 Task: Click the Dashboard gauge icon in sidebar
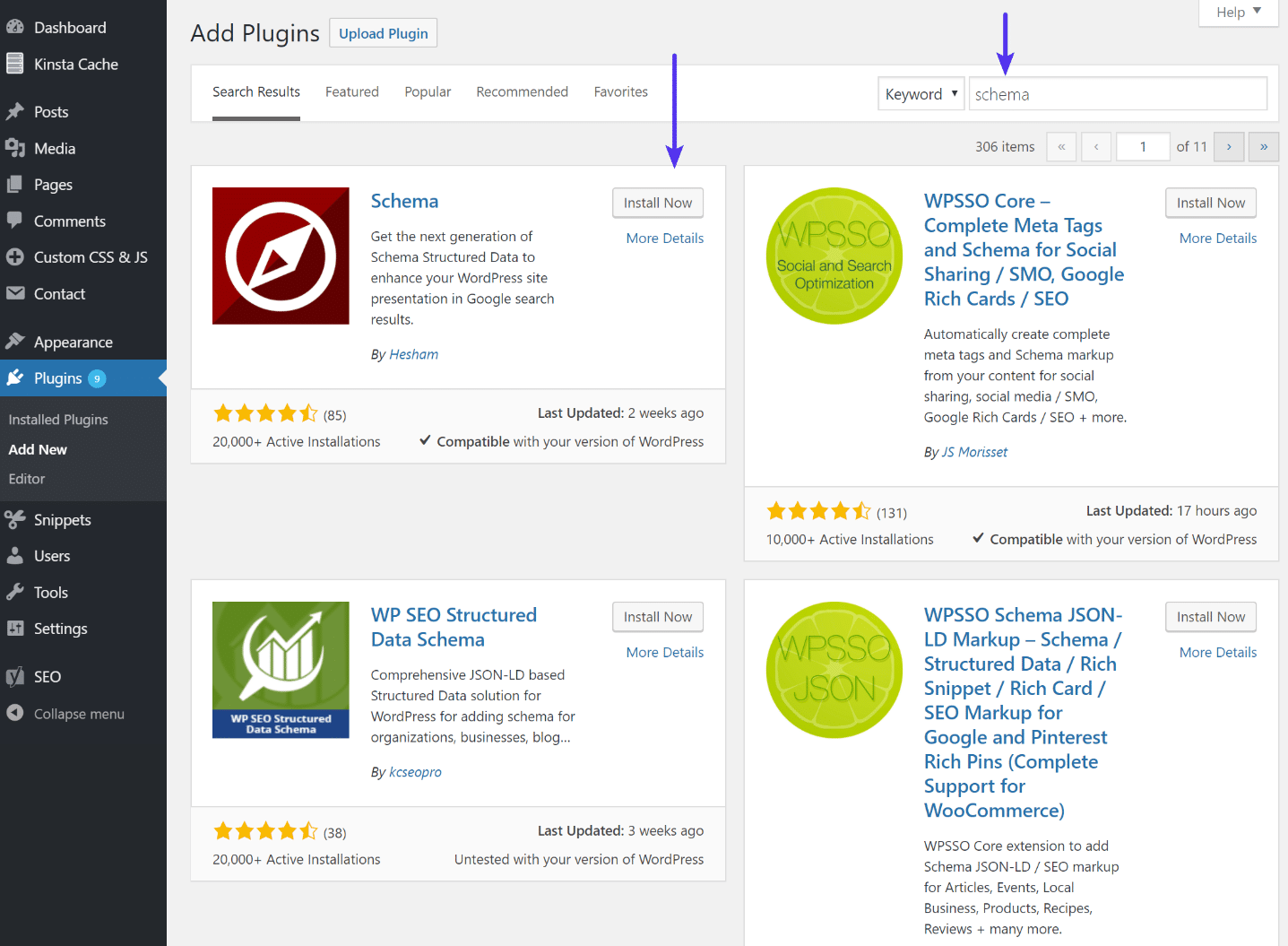(x=15, y=28)
